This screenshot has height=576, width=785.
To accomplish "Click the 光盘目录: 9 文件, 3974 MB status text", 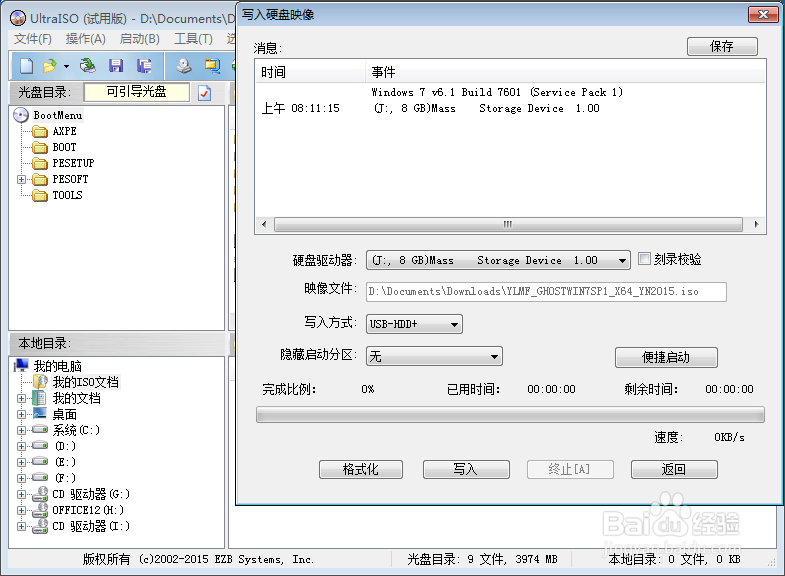I will tap(482, 559).
